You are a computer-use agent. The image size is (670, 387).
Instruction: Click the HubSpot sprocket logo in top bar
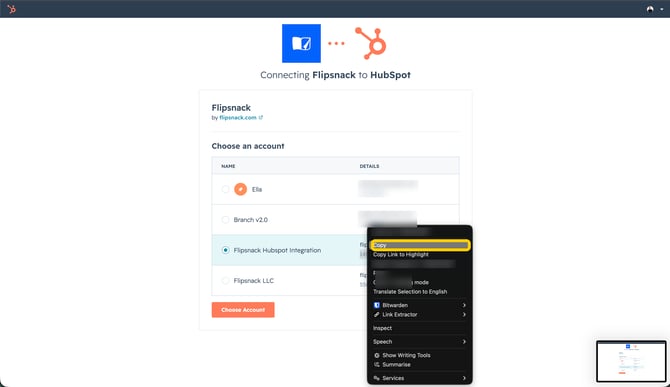[12, 9]
